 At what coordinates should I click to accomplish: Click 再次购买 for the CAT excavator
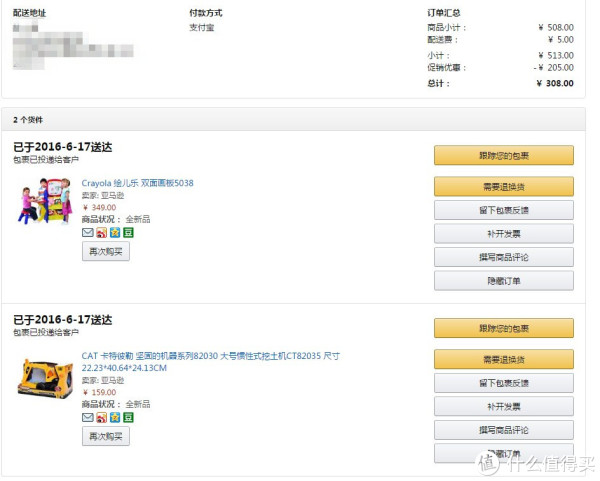point(106,437)
